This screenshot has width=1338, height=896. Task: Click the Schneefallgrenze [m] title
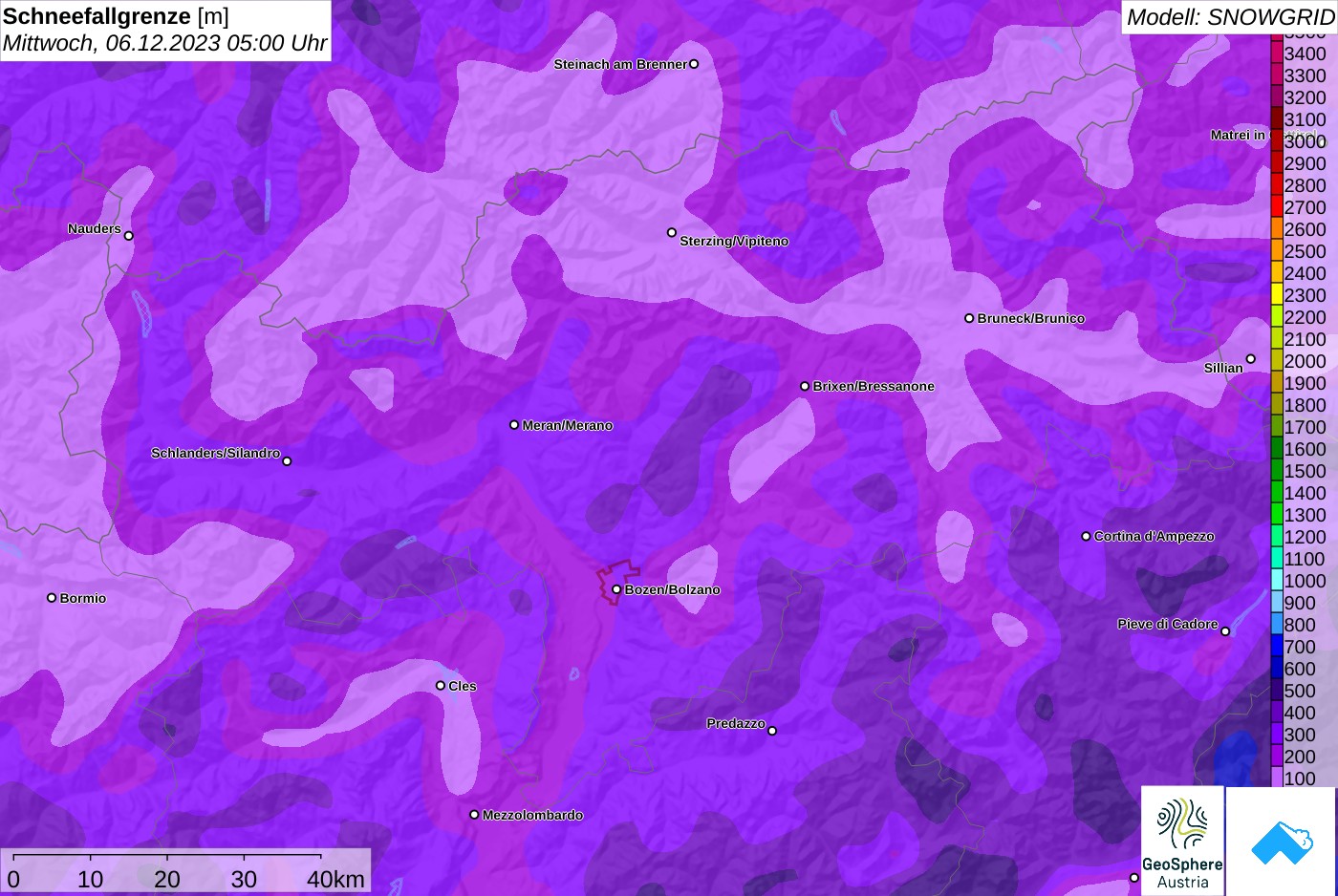[x=116, y=16]
